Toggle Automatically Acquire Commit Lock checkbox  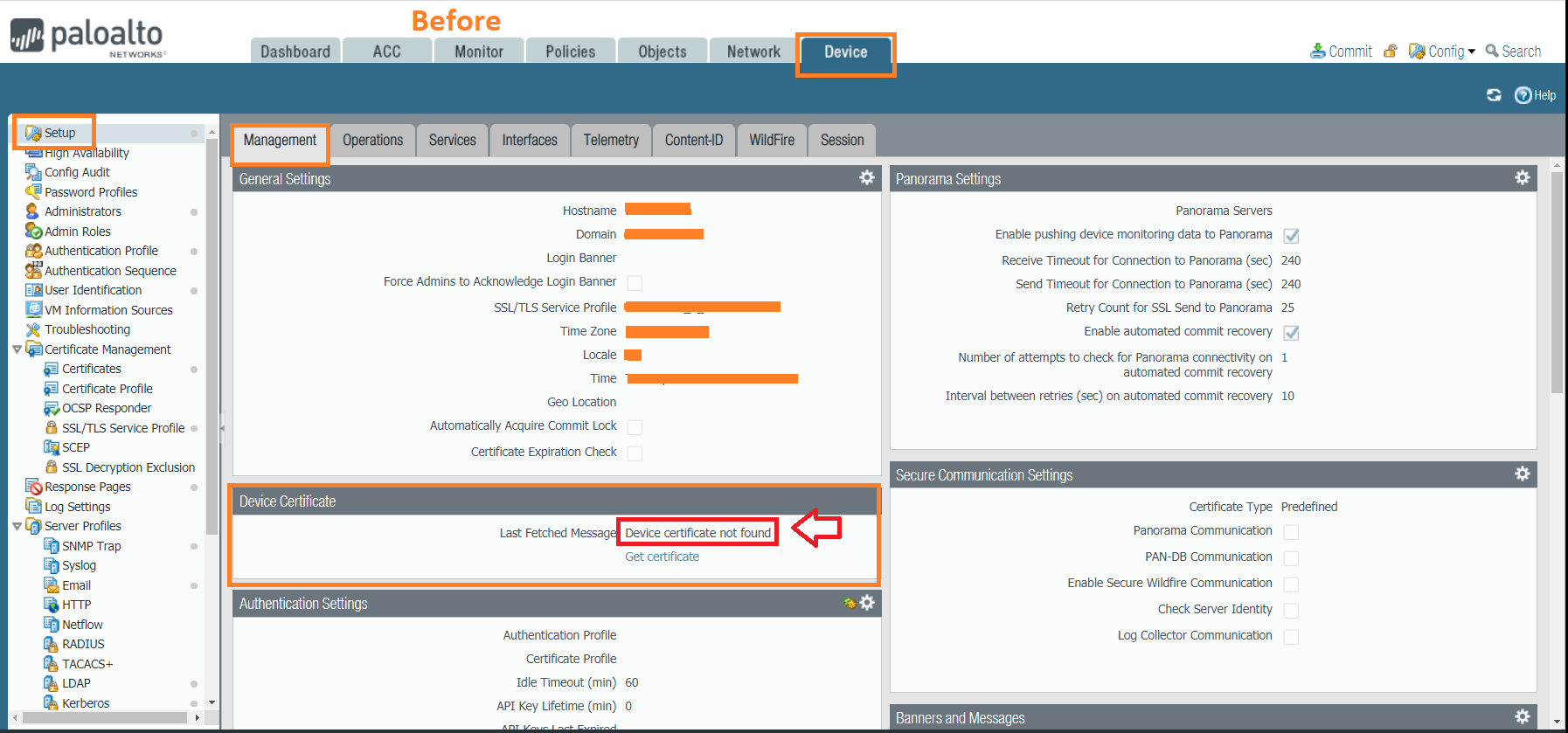(635, 426)
